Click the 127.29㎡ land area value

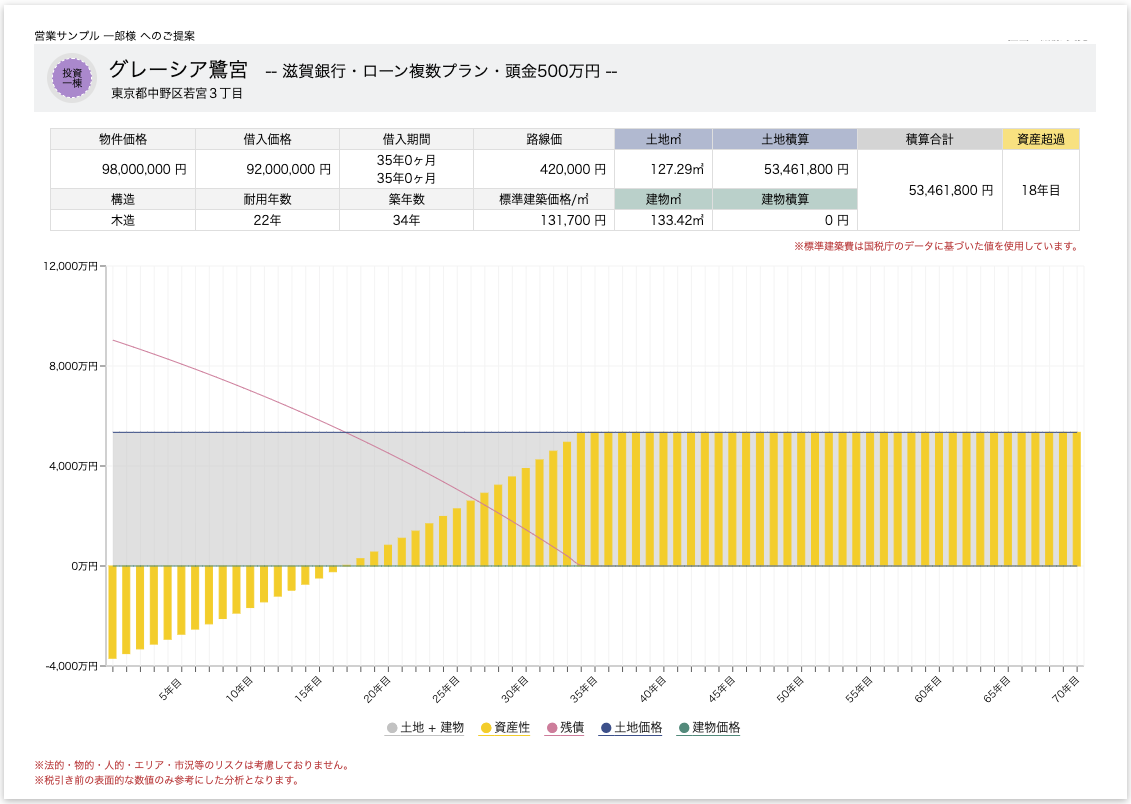[664, 169]
